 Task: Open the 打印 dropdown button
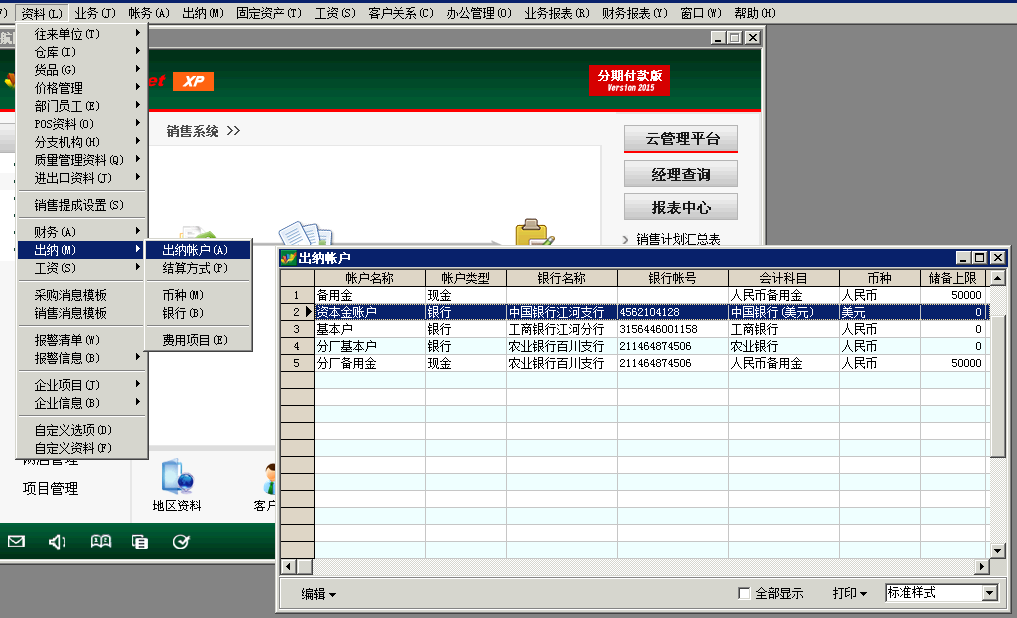(850, 593)
